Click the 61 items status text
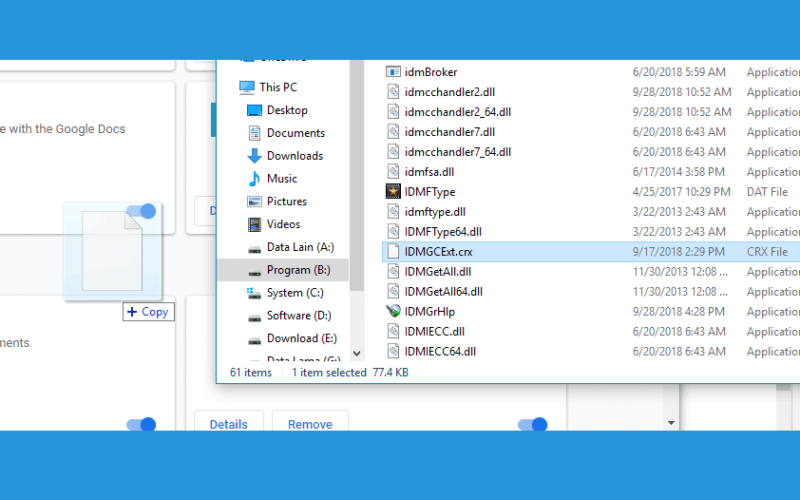 (x=251, y=372)
